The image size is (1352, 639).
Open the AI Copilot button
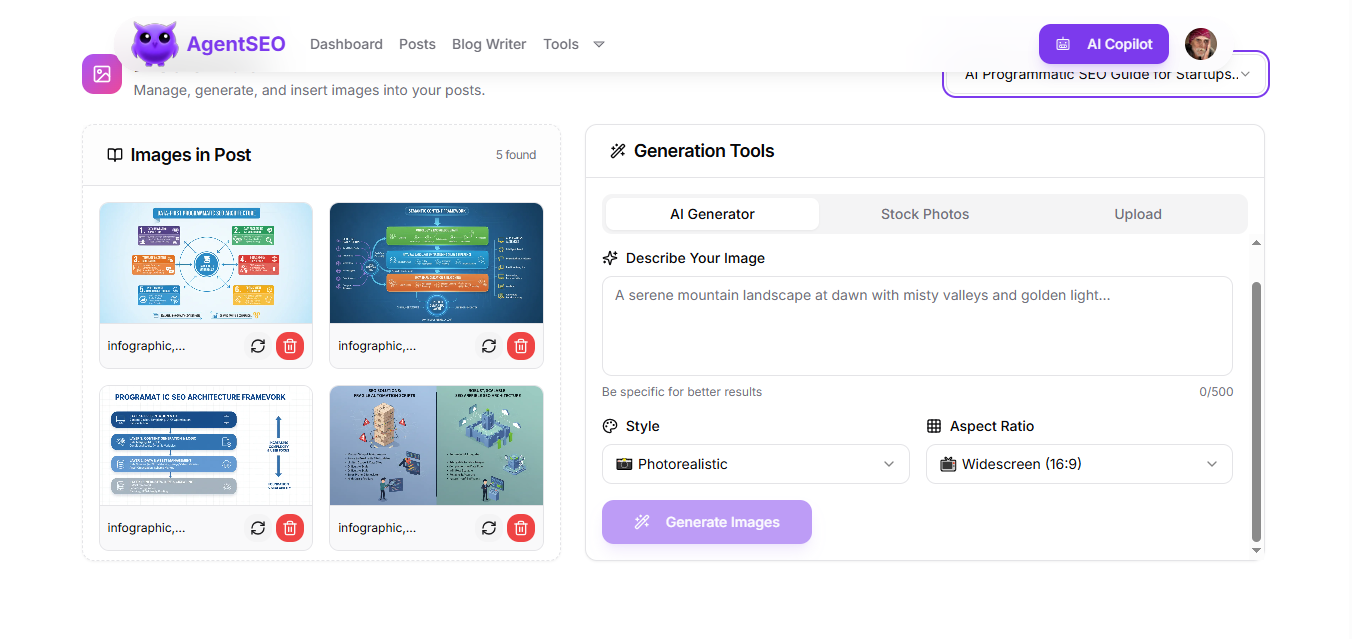(x=1103, y=44)
